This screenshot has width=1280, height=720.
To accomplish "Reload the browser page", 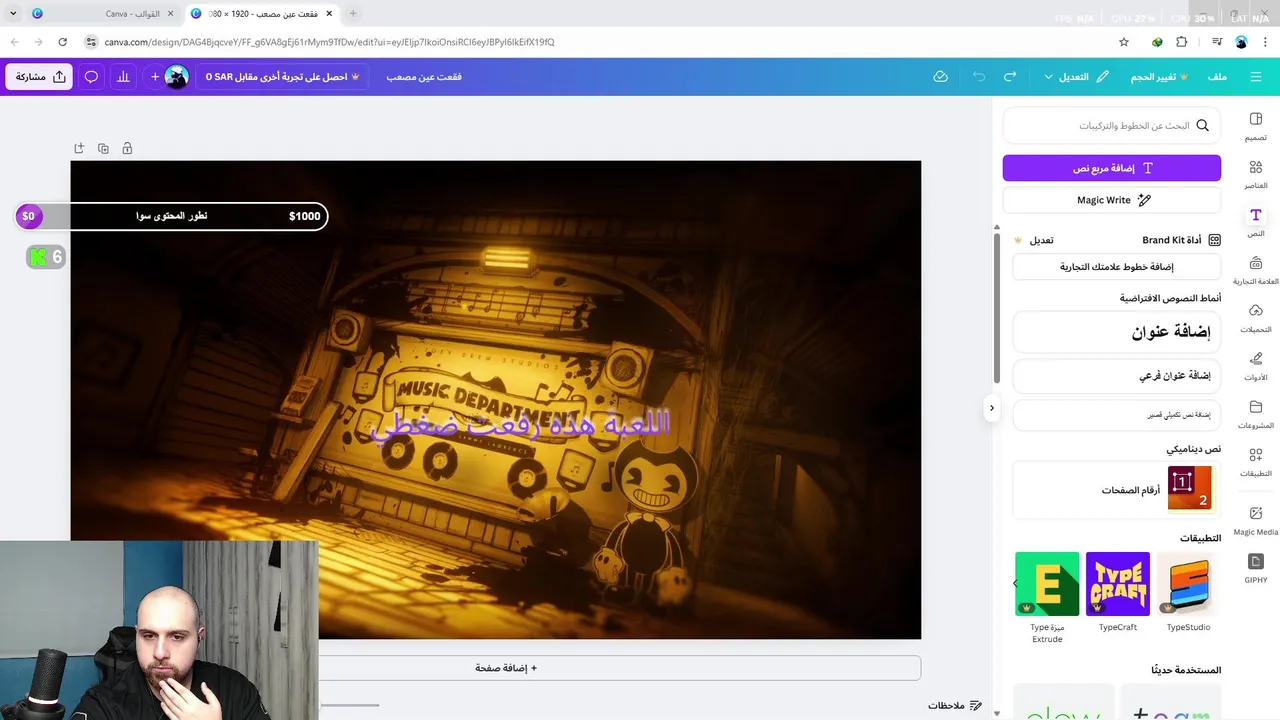I will [62, 42].
